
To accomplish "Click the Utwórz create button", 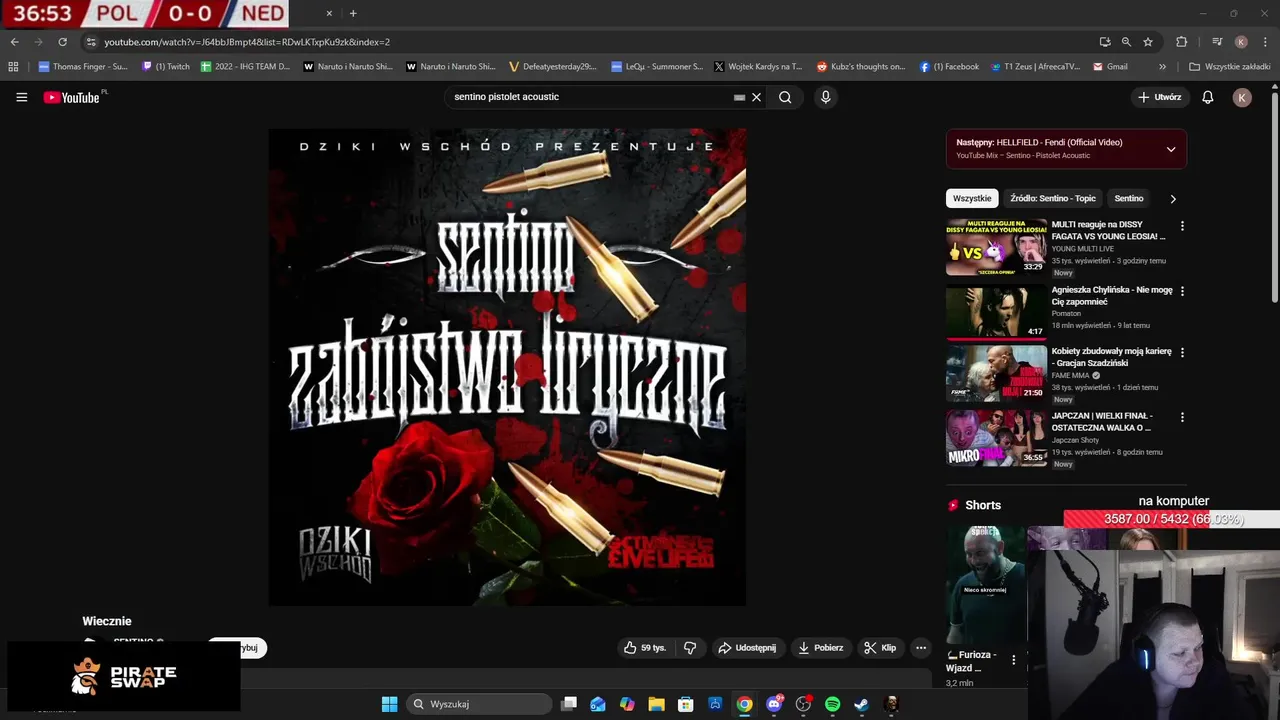I will point(1160,97).
